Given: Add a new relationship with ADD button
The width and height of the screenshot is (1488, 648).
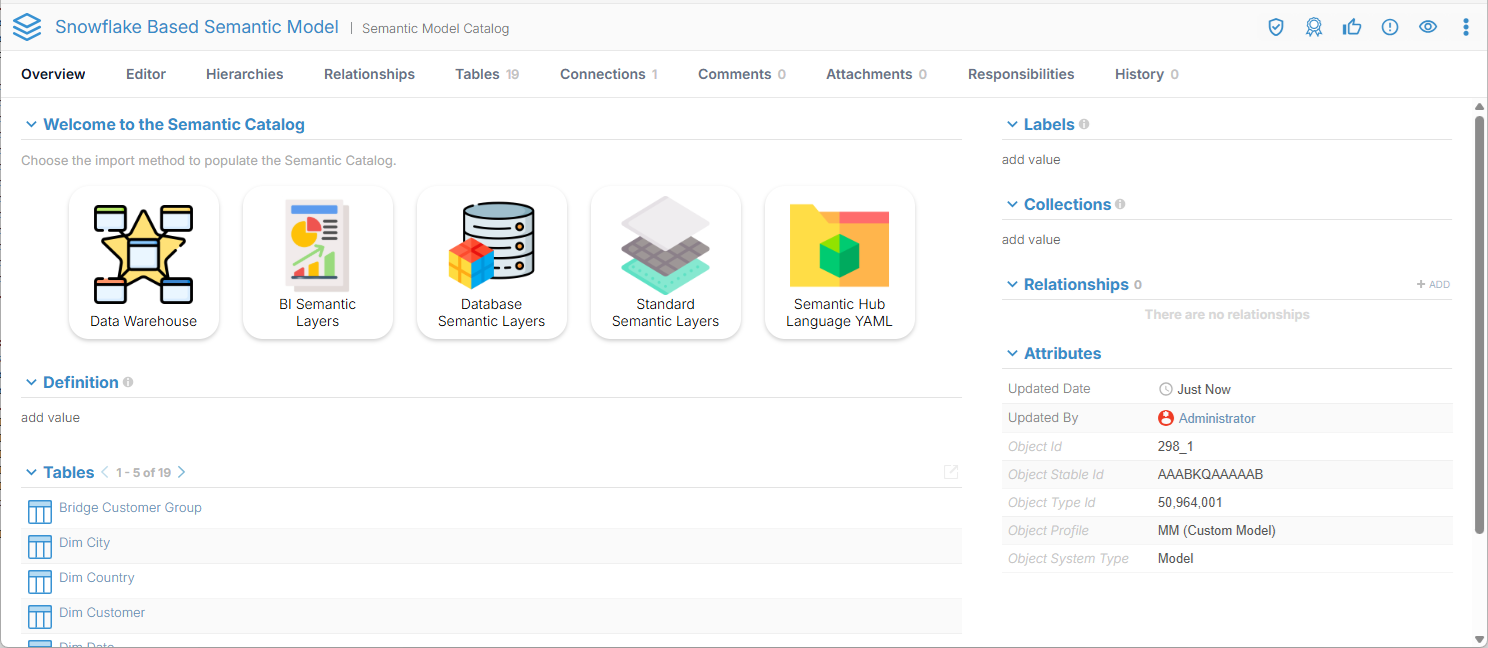Looking at the screenshot, I should (1433, 285).
